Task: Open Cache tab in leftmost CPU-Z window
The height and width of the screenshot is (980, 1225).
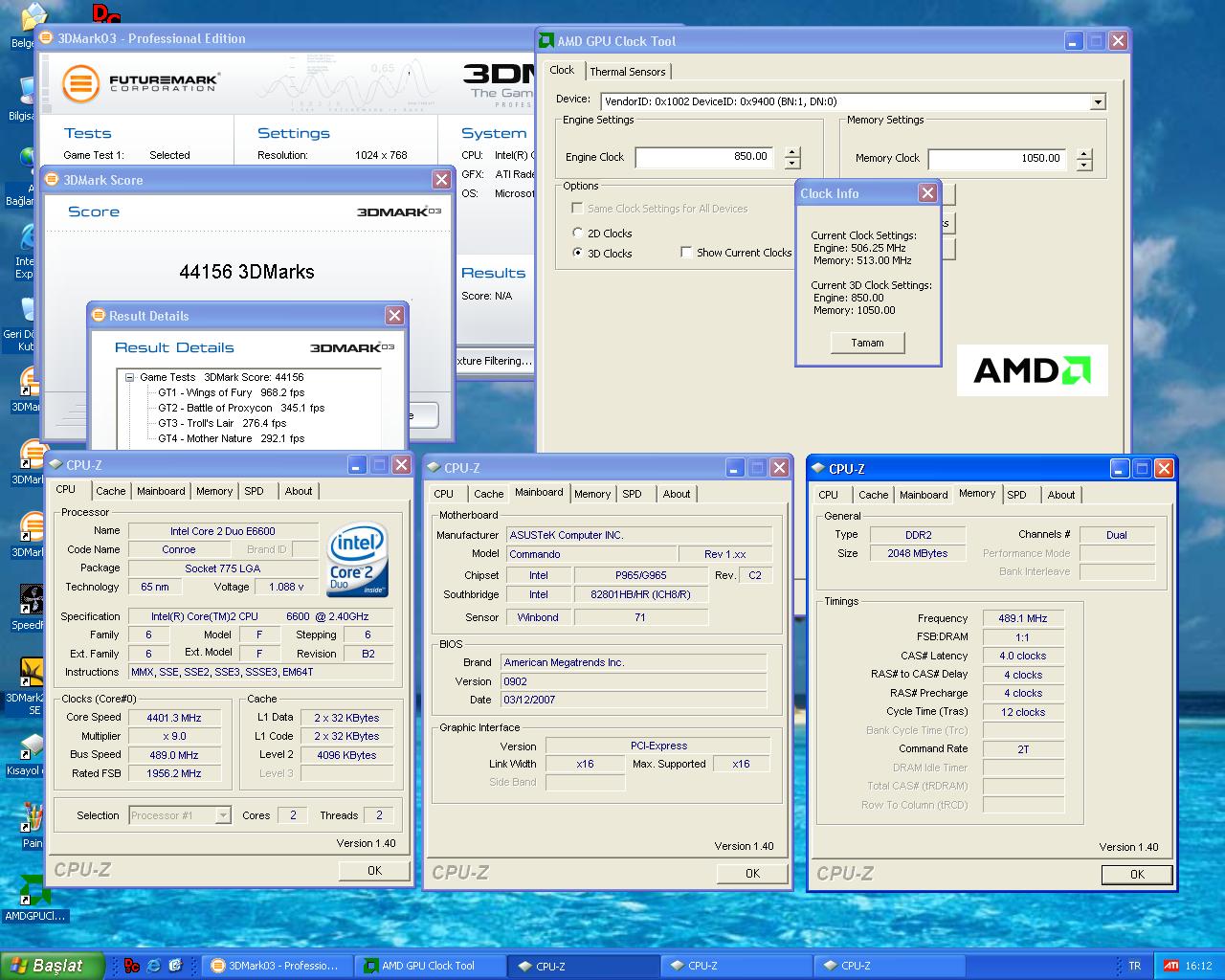Action: pos(110,491)
